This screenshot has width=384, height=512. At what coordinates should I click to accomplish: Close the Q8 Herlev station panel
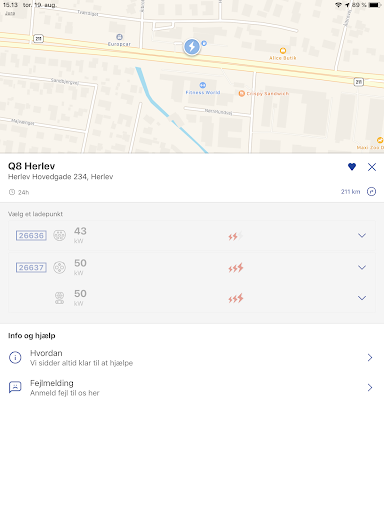tap(372, 167)
